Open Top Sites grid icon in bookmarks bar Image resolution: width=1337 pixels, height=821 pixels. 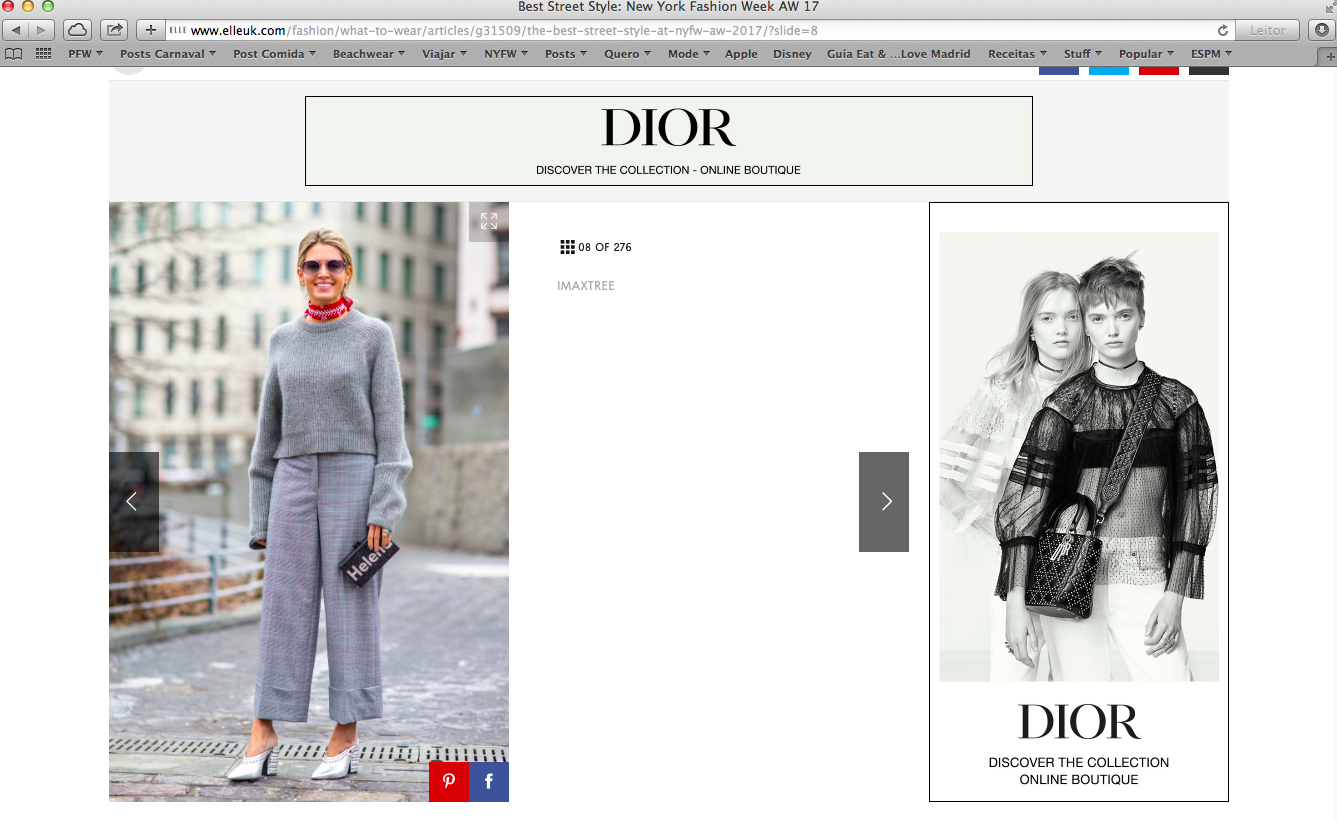point(43,54)
